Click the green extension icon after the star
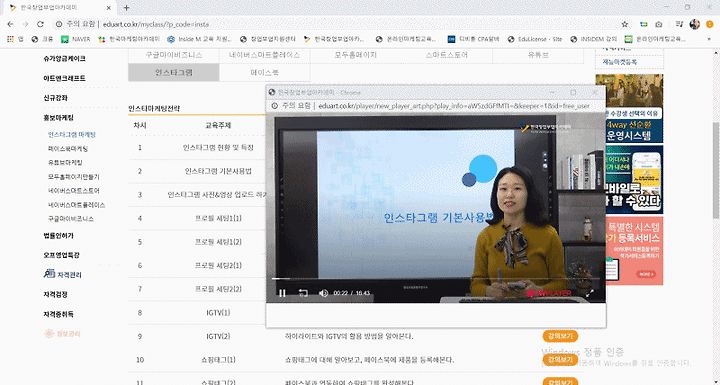Screen dimensions: 720x385 644,24
